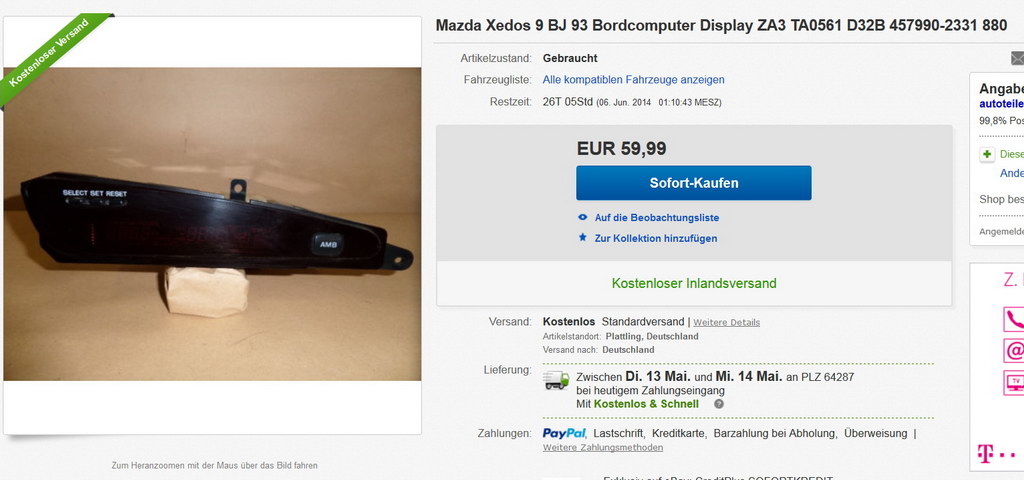This screenshot has height=480, width=1024.
Task: Add item via 'Auf die Beobachtungsliste'
Action: coord(656,218)
